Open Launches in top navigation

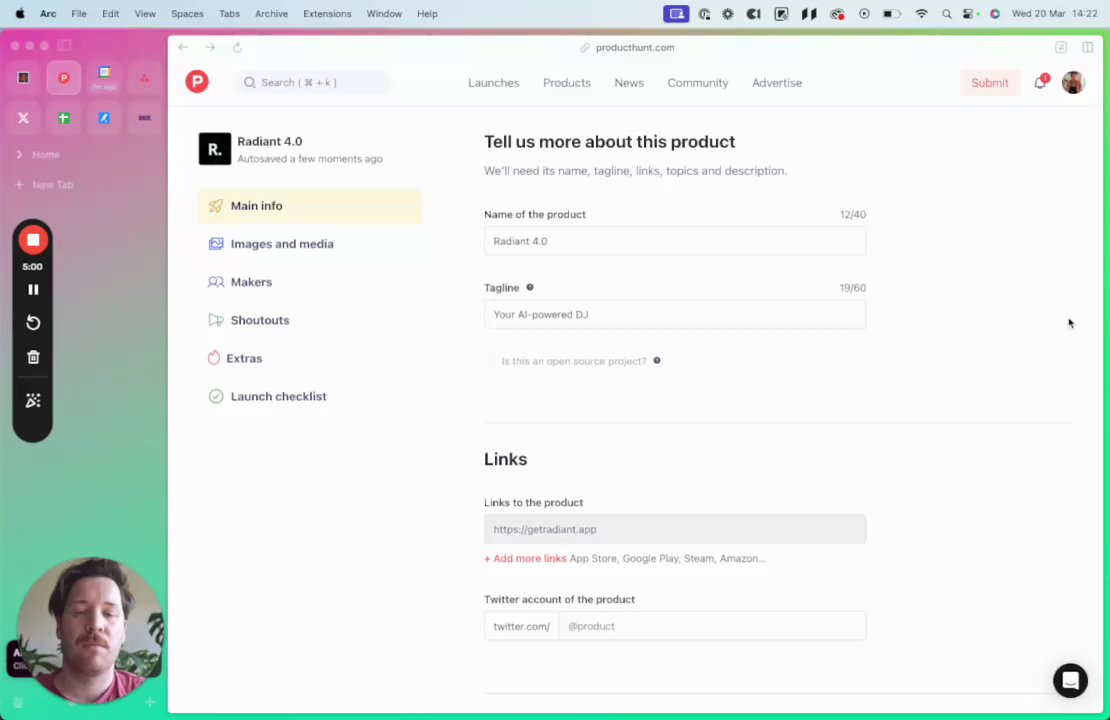click(x=493, y=83)
